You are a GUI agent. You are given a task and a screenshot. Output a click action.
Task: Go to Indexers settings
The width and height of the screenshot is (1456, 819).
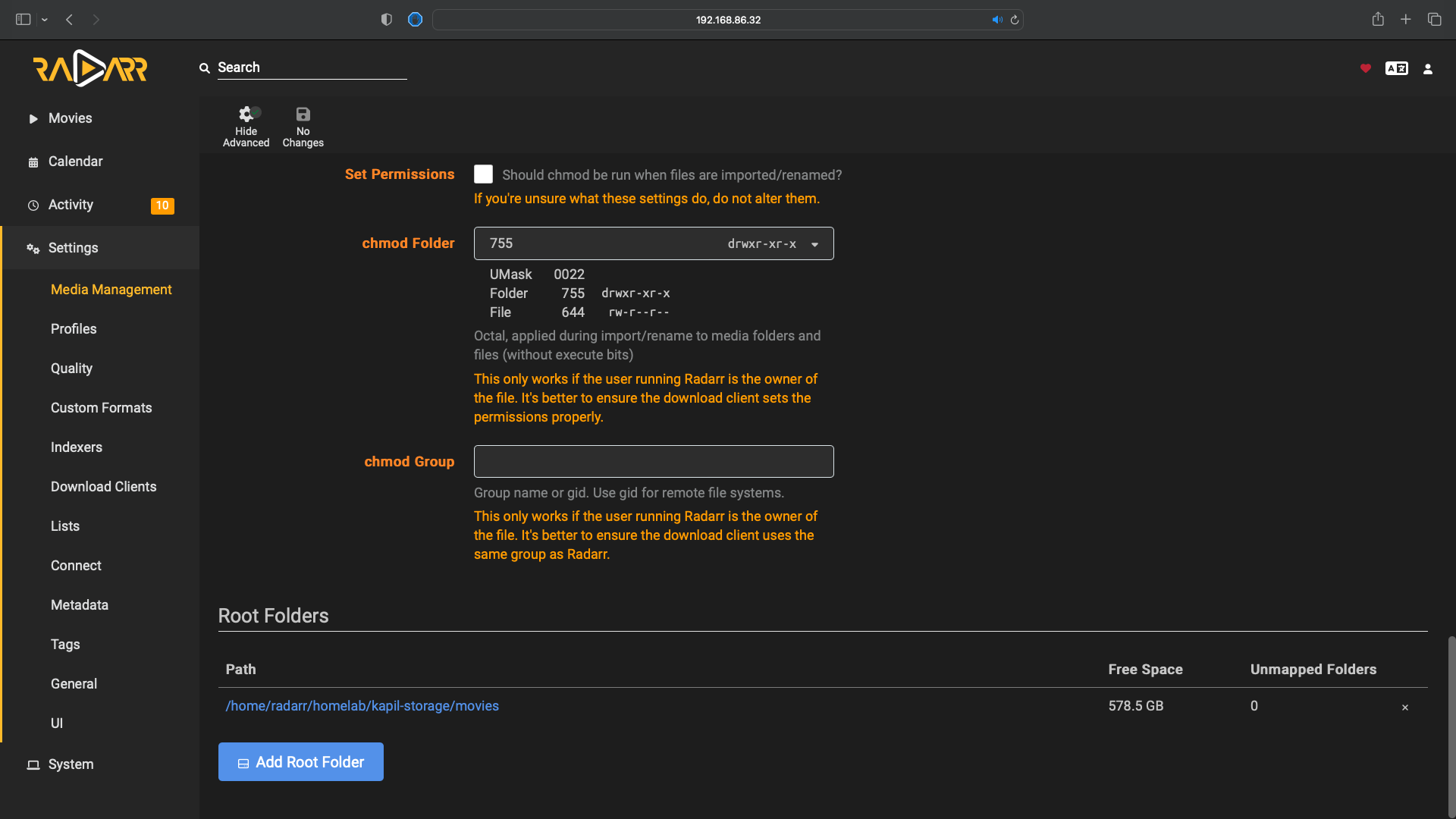[x=77, y=447]
